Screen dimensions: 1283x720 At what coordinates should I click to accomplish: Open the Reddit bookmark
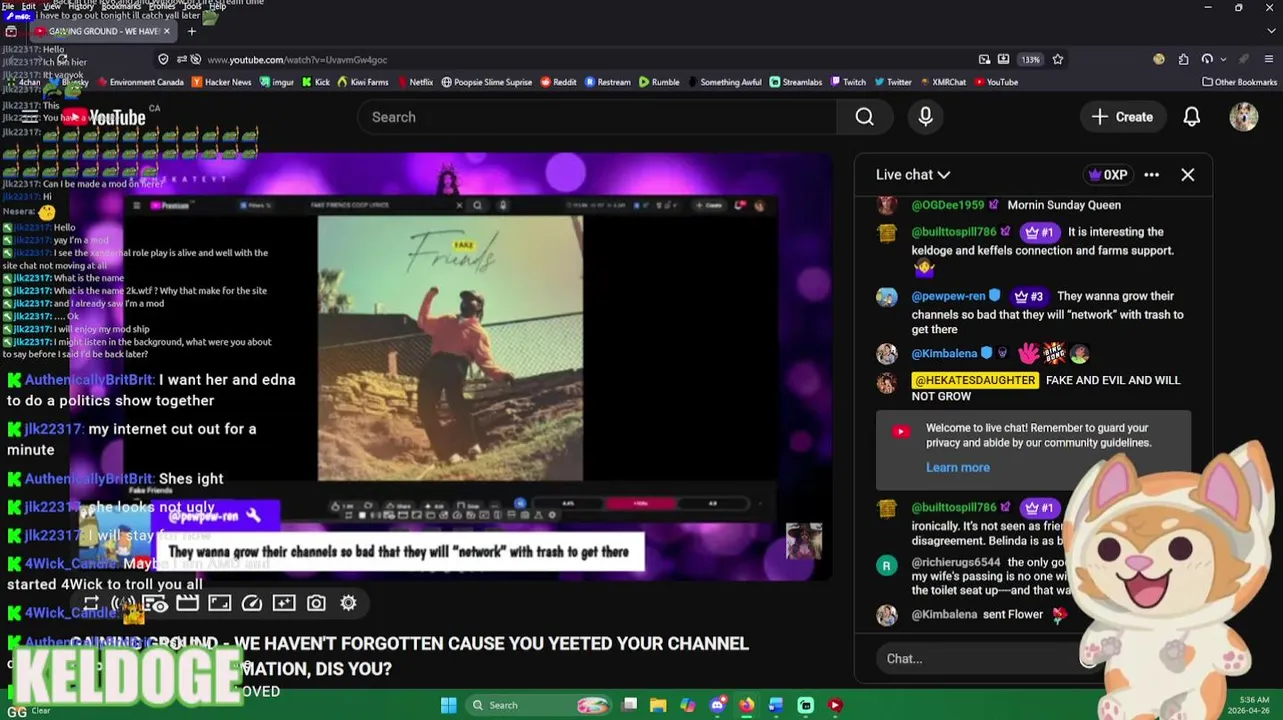558,82
